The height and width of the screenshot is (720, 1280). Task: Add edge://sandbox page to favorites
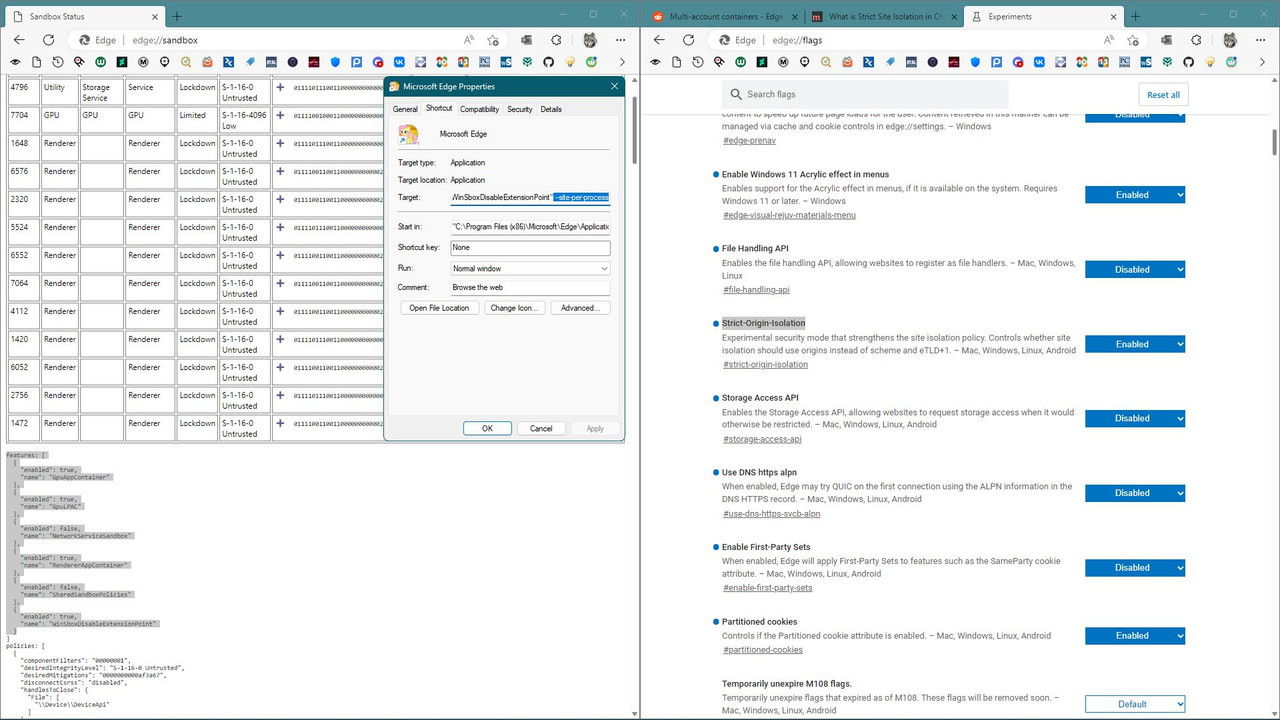click(x=493, y=40)
